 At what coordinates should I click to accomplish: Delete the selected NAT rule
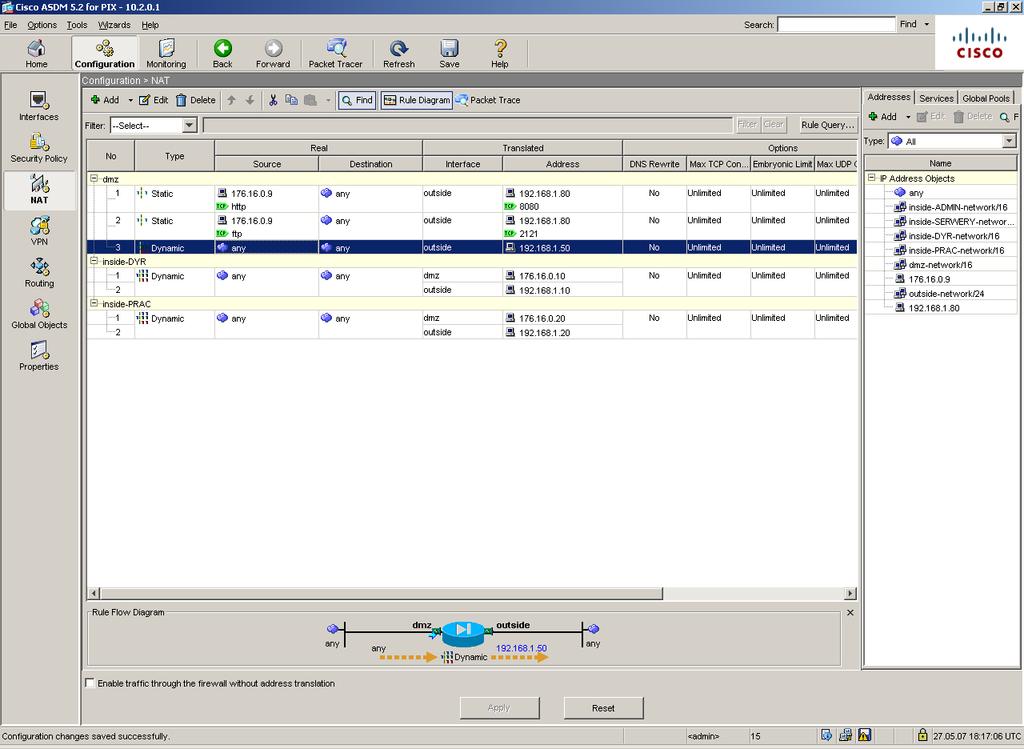tap(195, 100)
